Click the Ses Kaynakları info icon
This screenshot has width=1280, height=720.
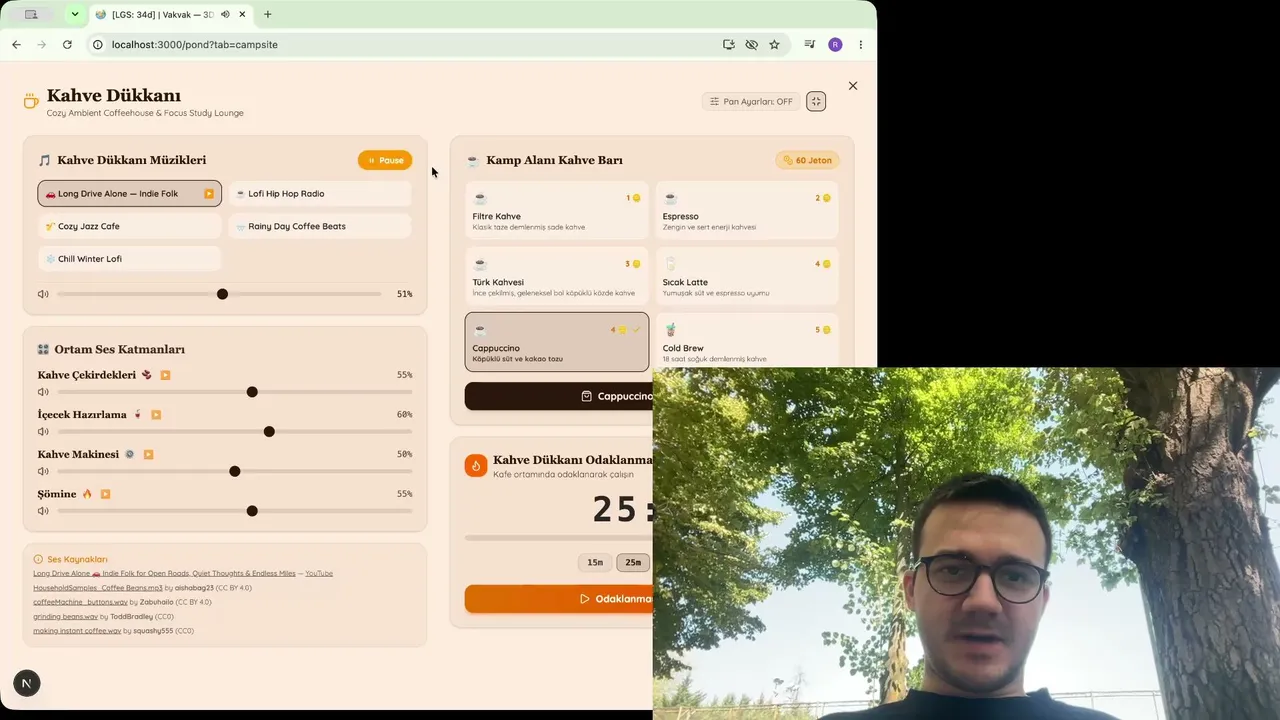38,559
